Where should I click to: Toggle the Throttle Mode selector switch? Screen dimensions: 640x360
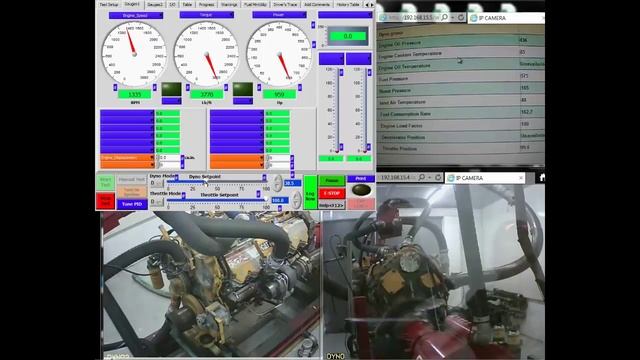tap(157, 202)
